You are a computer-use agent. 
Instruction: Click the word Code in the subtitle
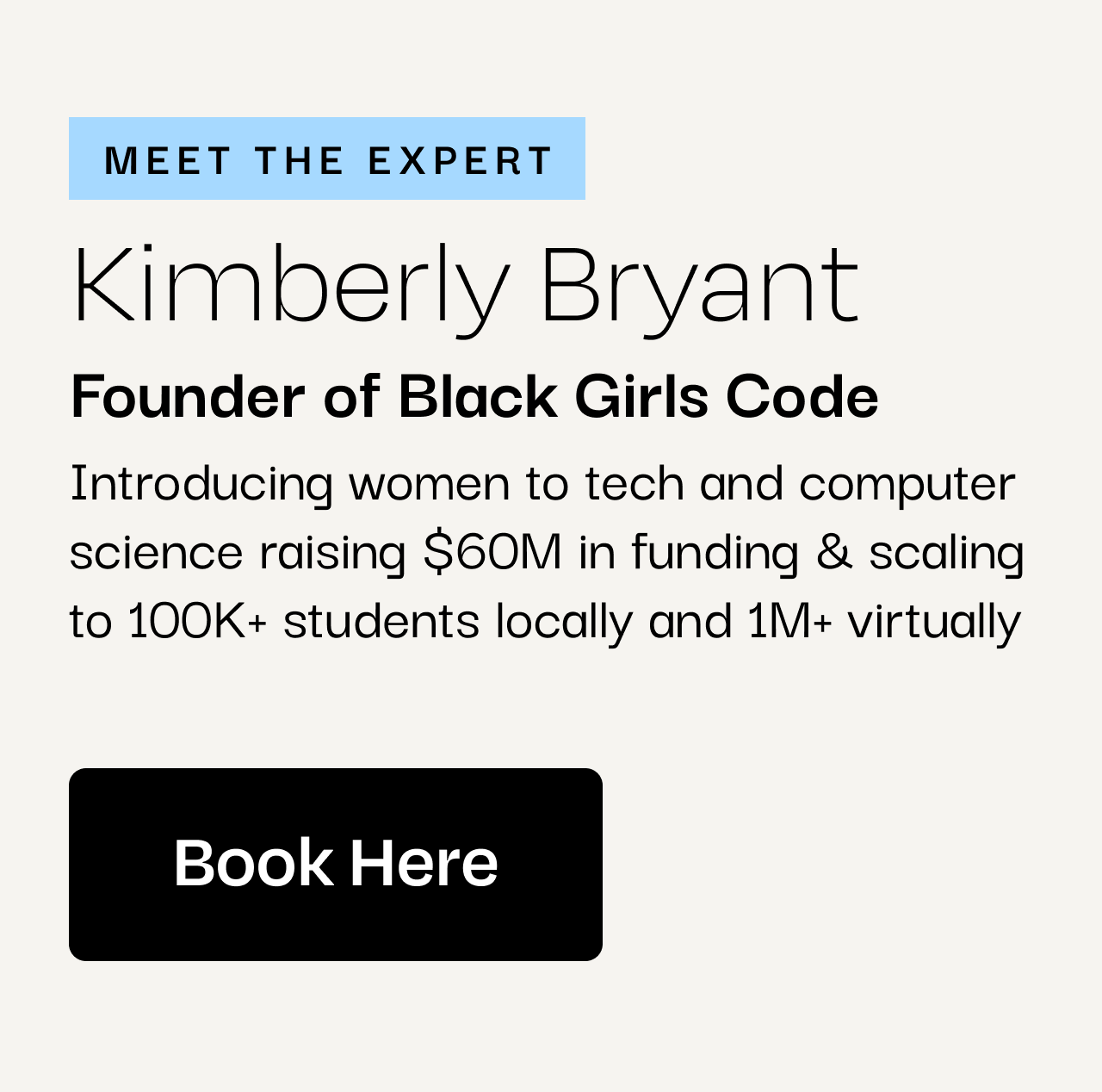coord(802,396)
